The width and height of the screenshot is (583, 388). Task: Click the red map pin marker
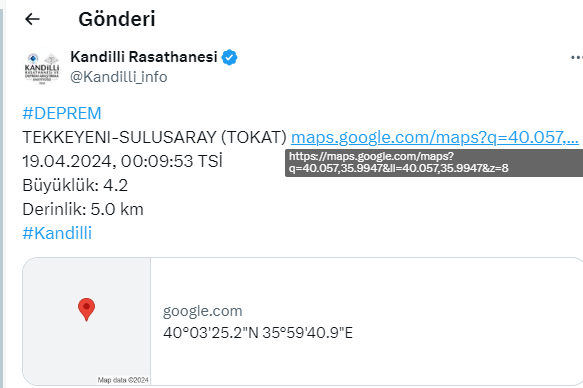pos(86,309)
